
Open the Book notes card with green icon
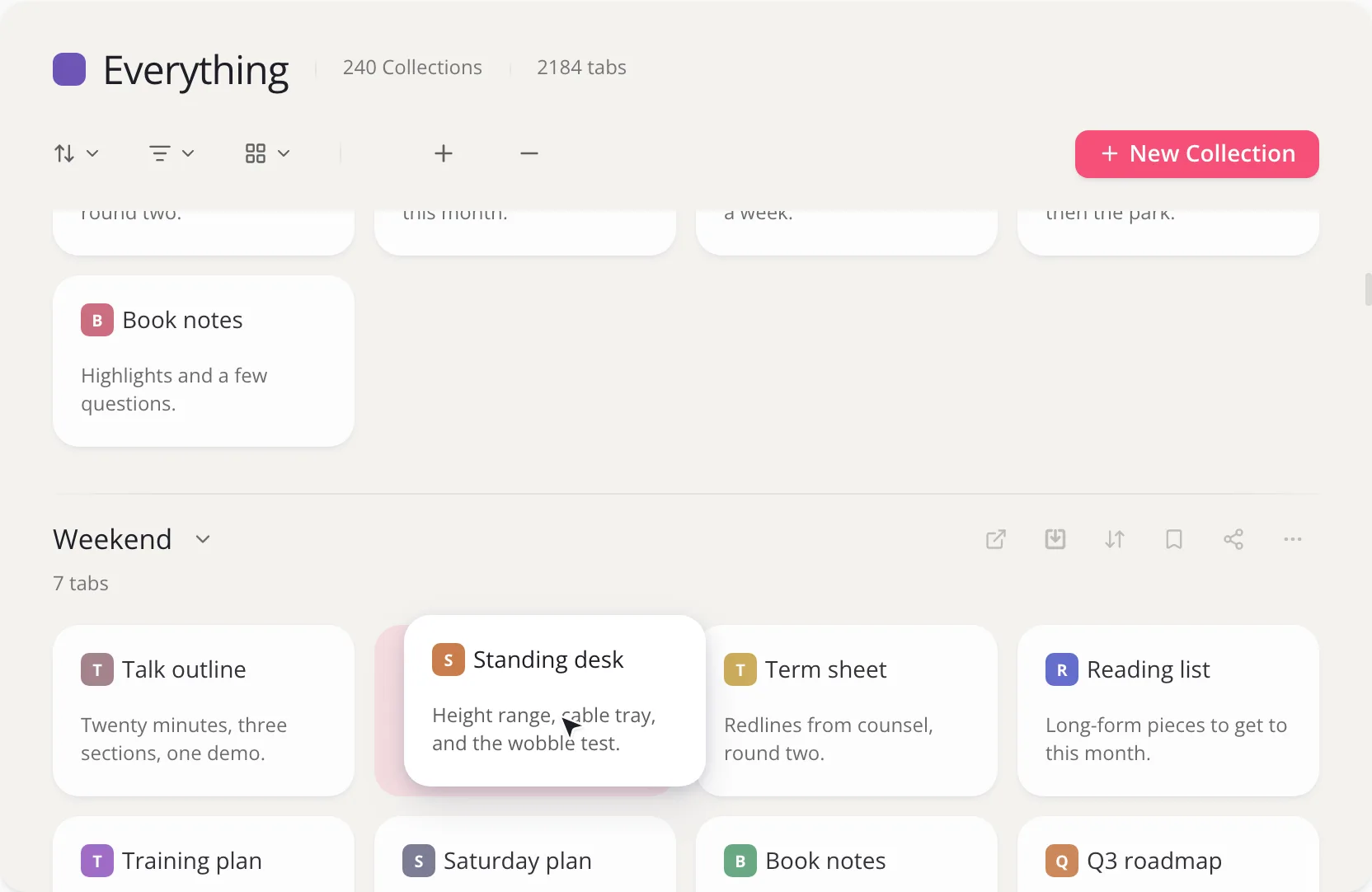(x=847, y=854)
